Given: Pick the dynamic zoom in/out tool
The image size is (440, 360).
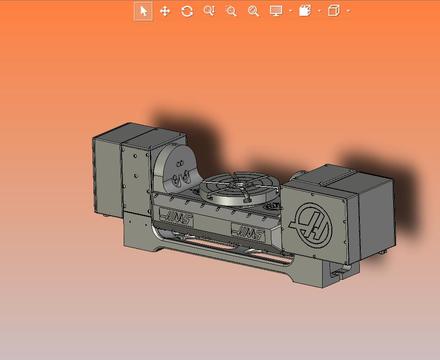Looking at the screenshot, I should pyautogui.click(x=209, y=11).
